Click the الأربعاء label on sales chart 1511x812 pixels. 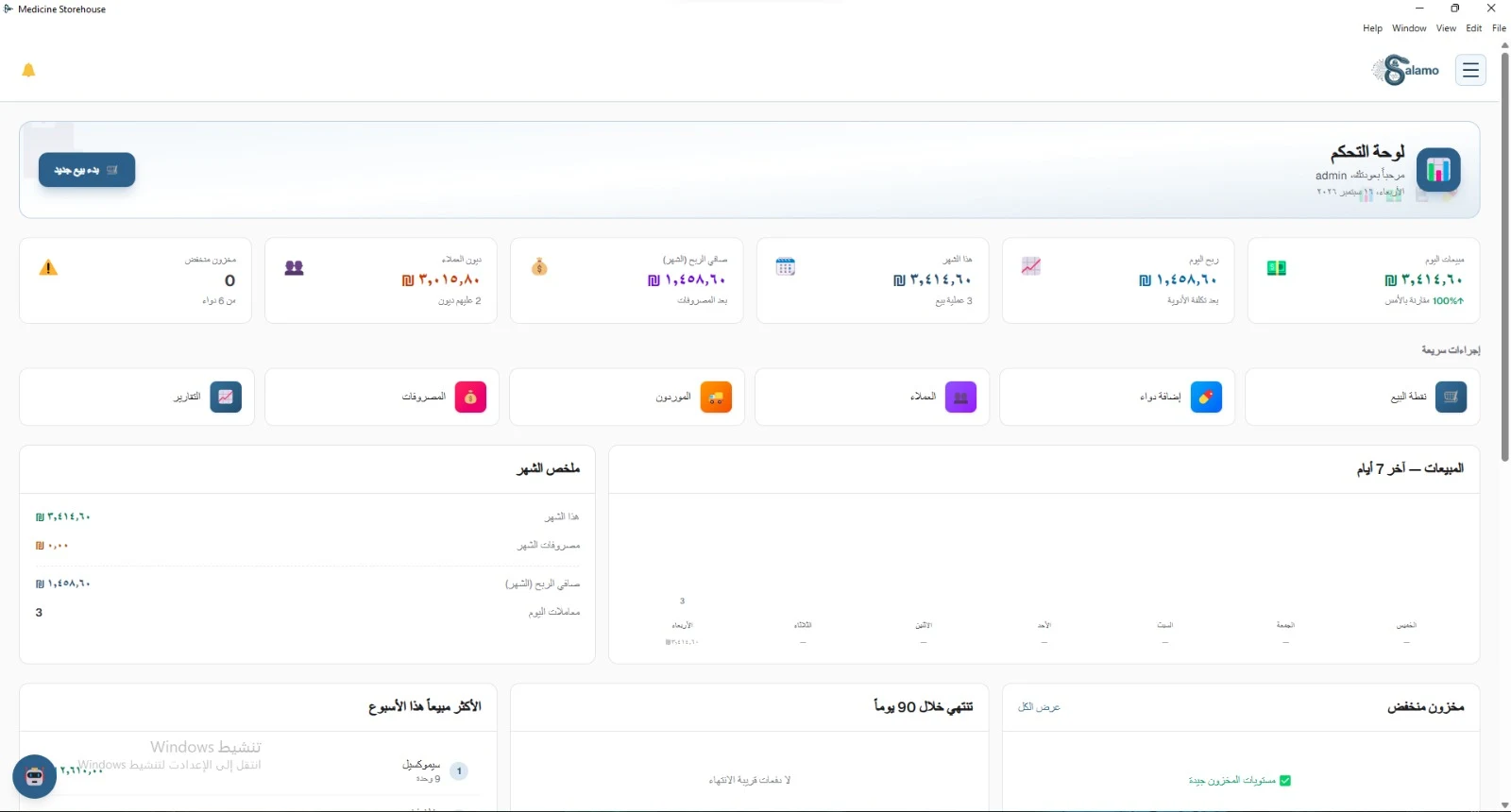tap(682, 625)
